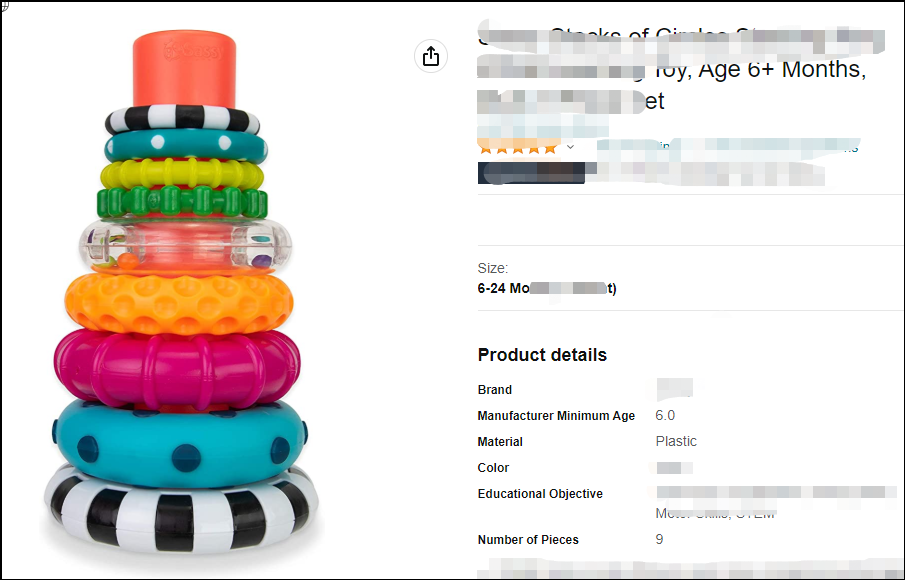Viewport: 905px width, 580px height.
Task: Click the share icon beside product image
Action: point(431,57)
